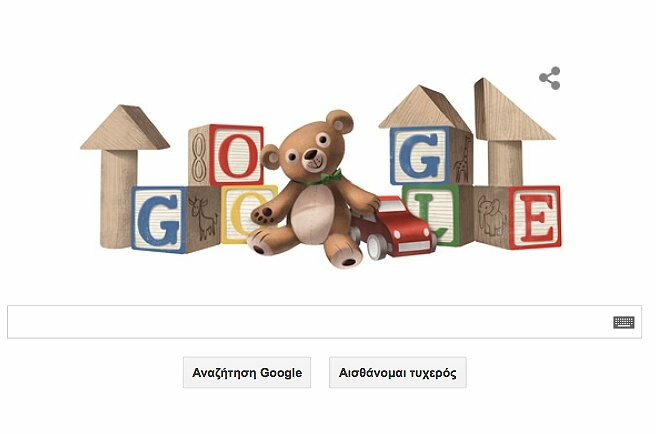This screenshot has width=656, height=434.
Task: Select the red E letter block
Action: coord(535,217)
